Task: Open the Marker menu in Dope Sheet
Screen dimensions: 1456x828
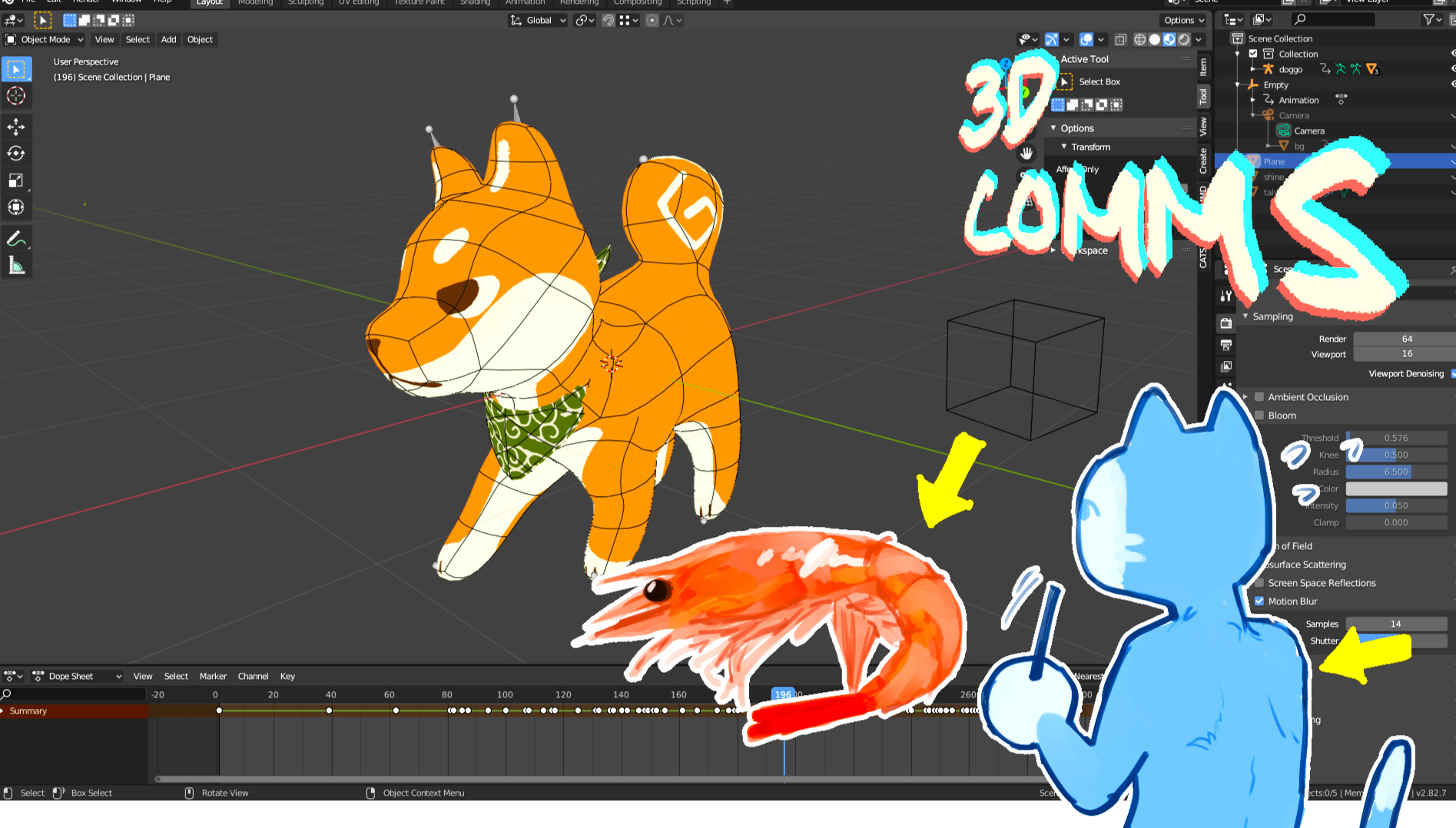Action: (213, 677)
